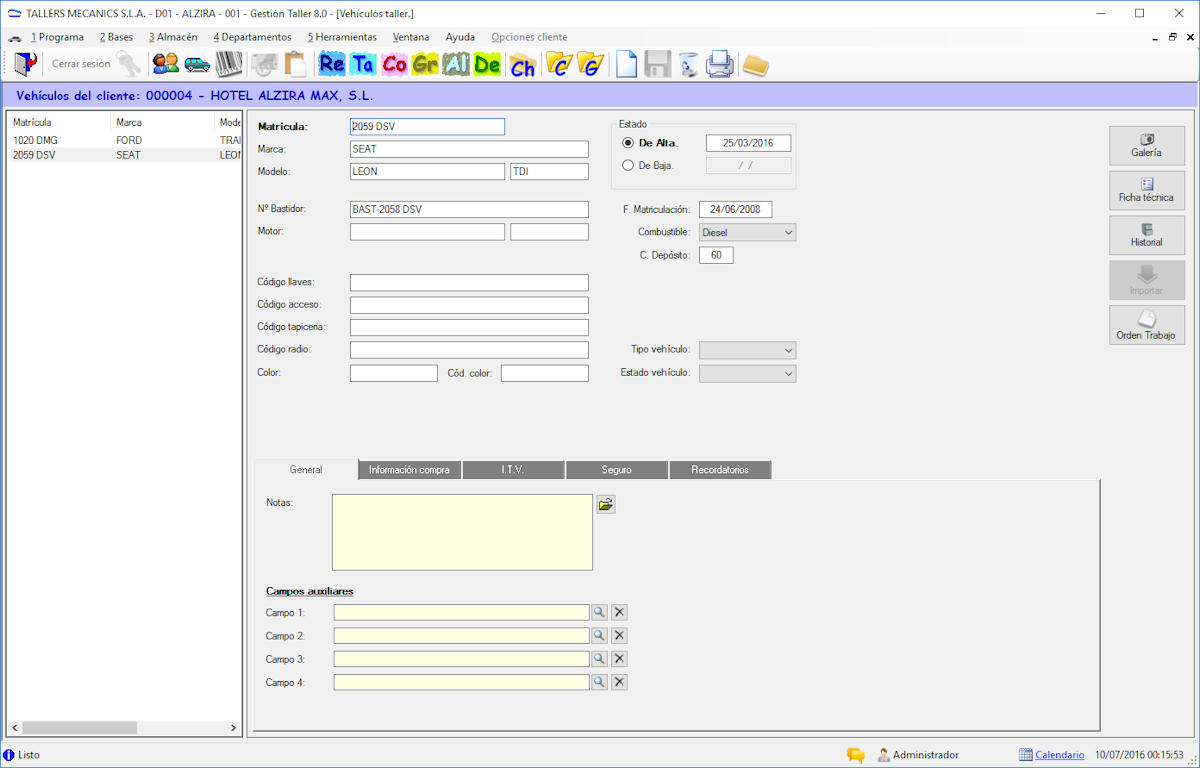Open the Ayuda menu

460,37
